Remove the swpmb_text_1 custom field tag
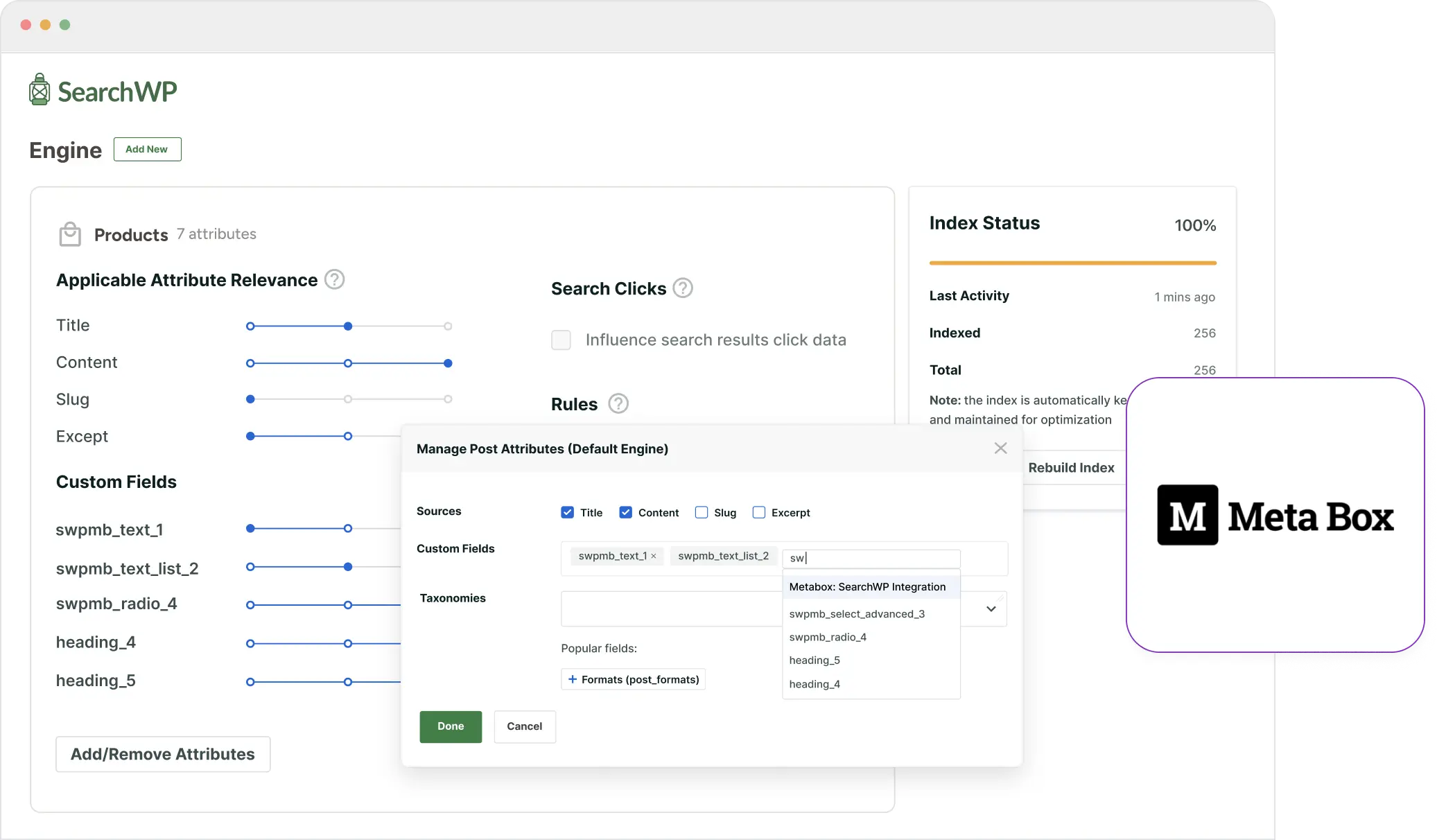The height and width of the screenshot is (840, 1437). click(652, 556)
